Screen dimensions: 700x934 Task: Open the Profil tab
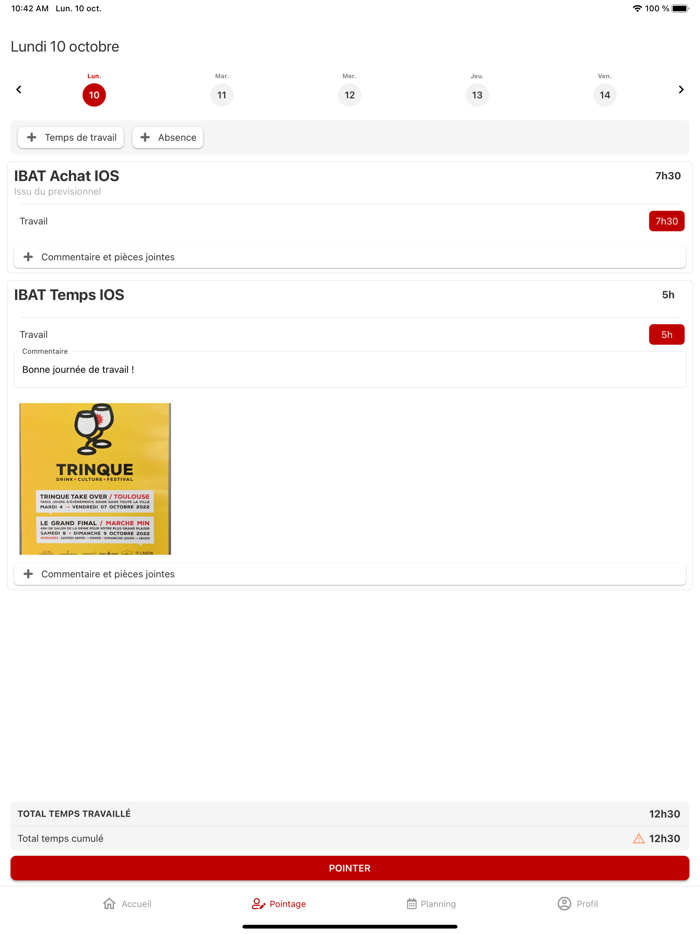tap(578, 904)
